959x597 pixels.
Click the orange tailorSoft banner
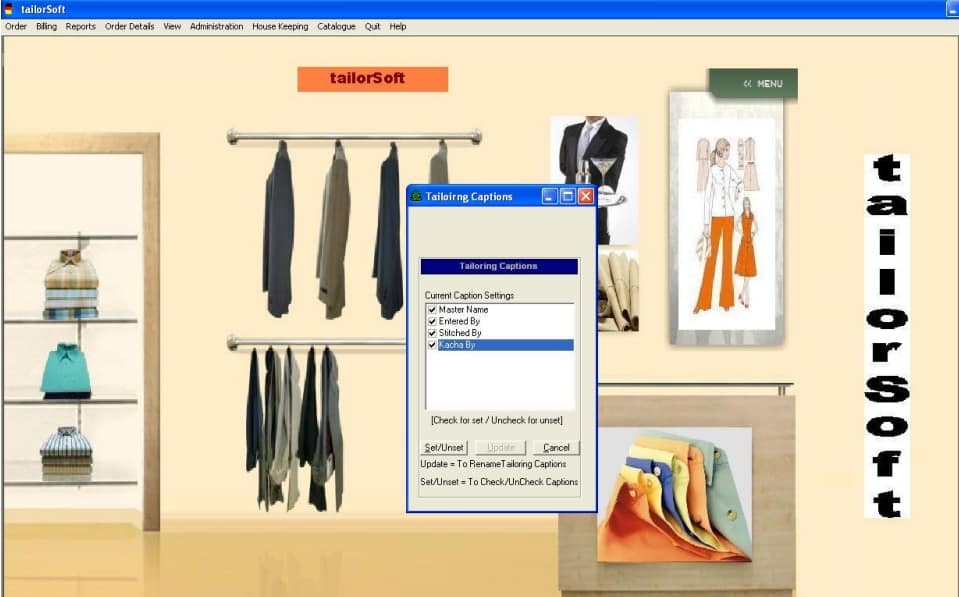tap(372, 78)
